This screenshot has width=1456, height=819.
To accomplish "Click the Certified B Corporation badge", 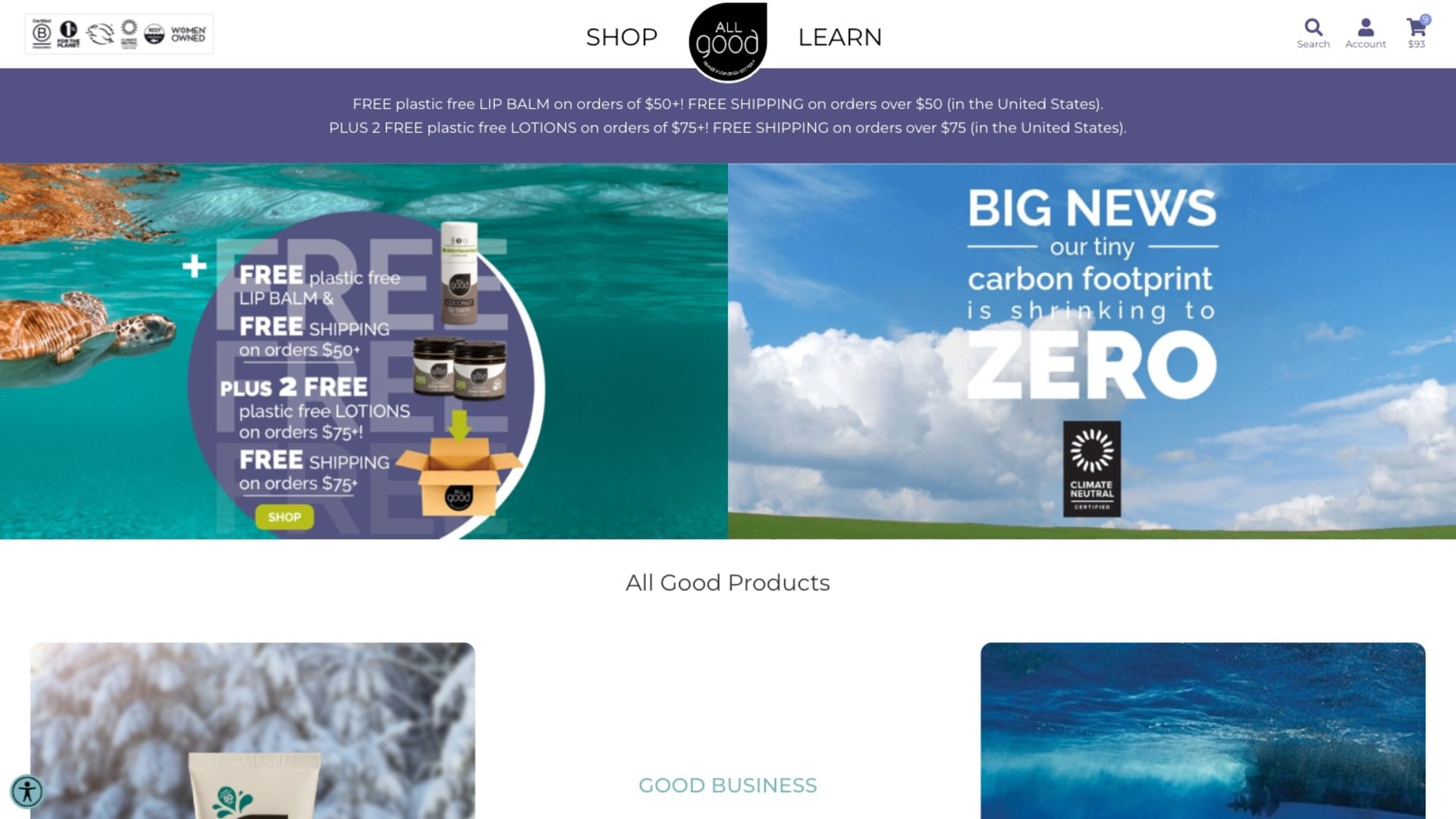I will [x=42, y=33].
